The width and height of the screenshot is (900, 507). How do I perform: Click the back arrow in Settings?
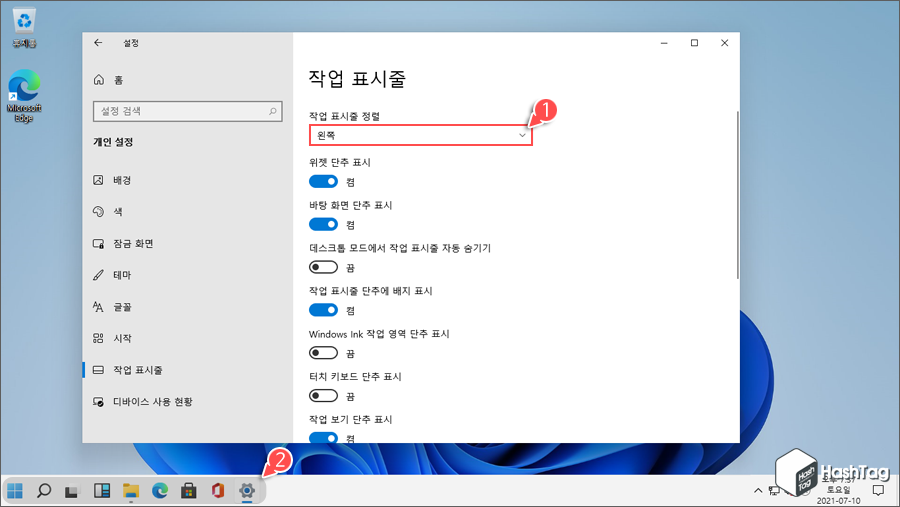tap(98, 42)
